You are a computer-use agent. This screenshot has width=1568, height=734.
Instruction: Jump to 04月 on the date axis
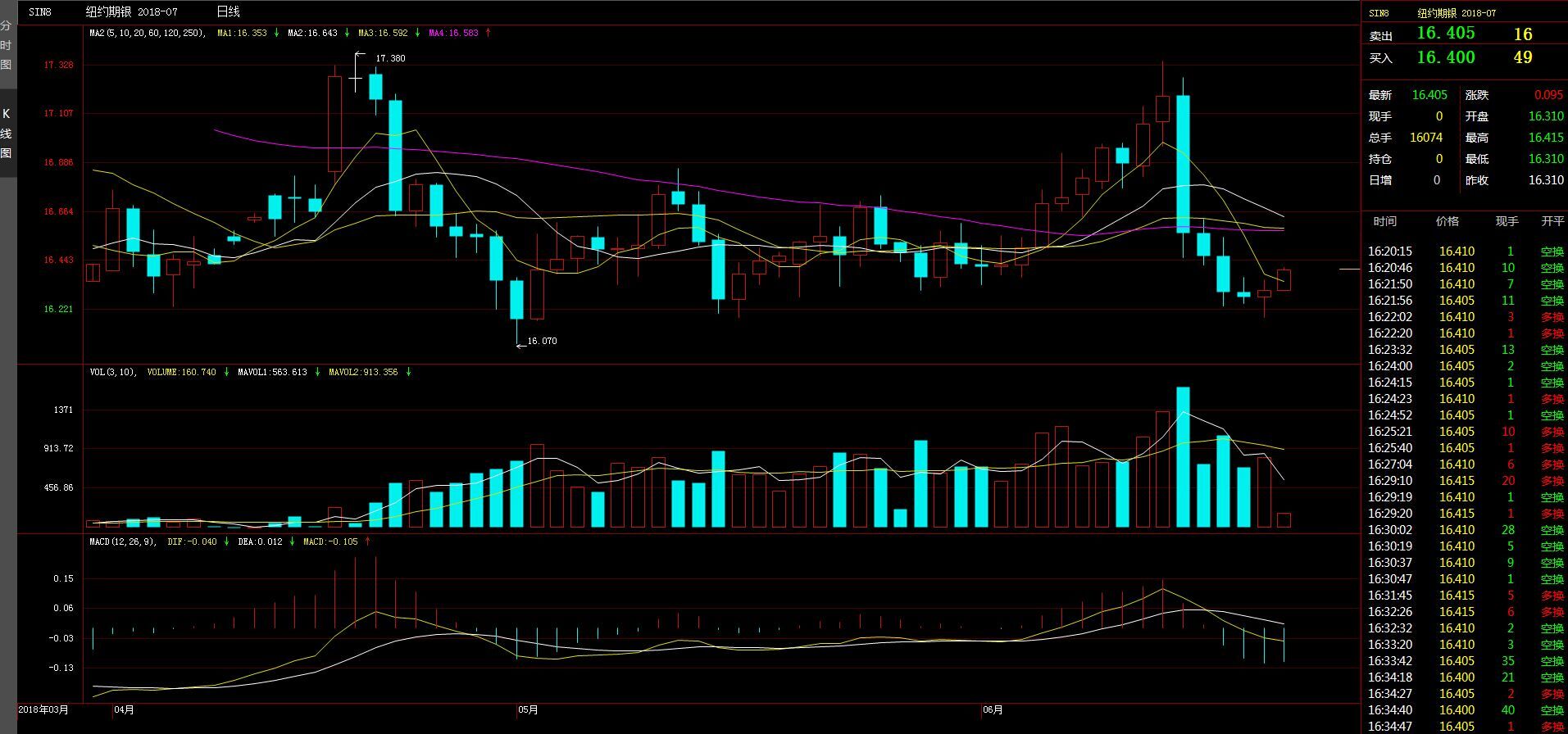click(124, 709)
